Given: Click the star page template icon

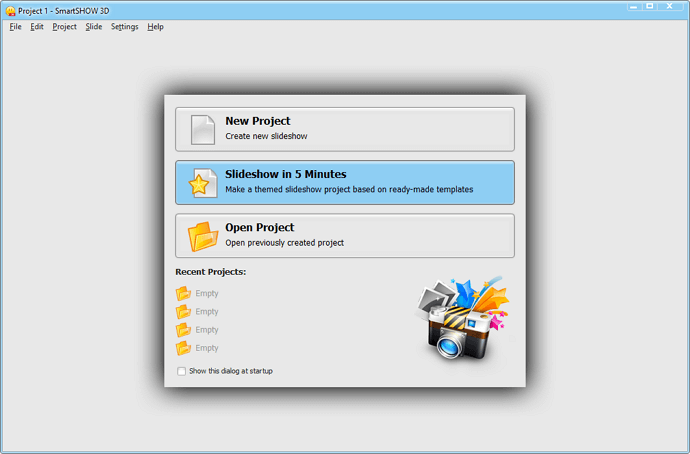Looking at the screenshot, I should pyautogui.click(x=203, y=183).
